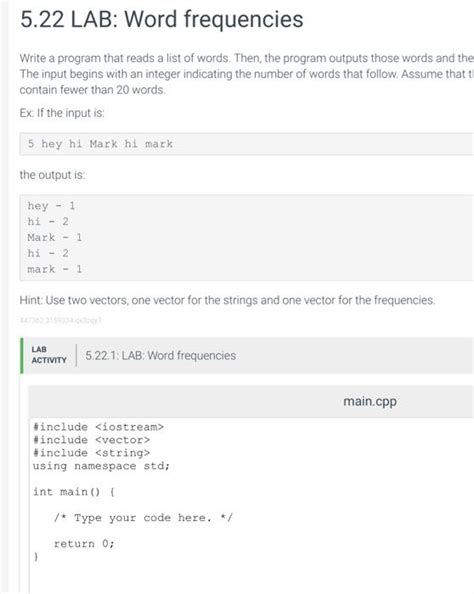Screen dimensions: 474x594
Task: Place cursor at 'Type your code here' comment
Action: [143, 517]
